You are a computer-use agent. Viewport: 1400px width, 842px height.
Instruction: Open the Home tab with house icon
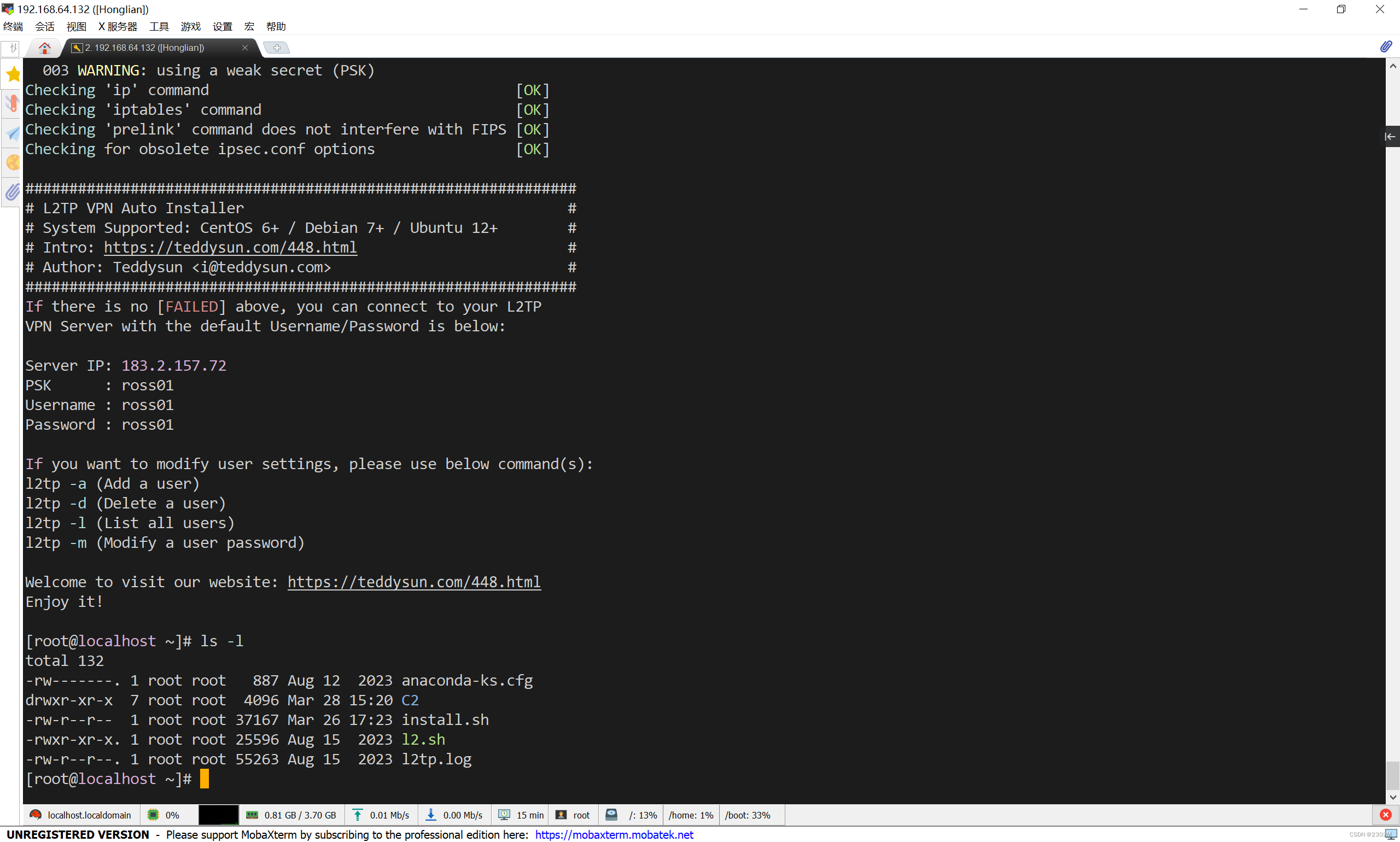(x=44, y=48)
